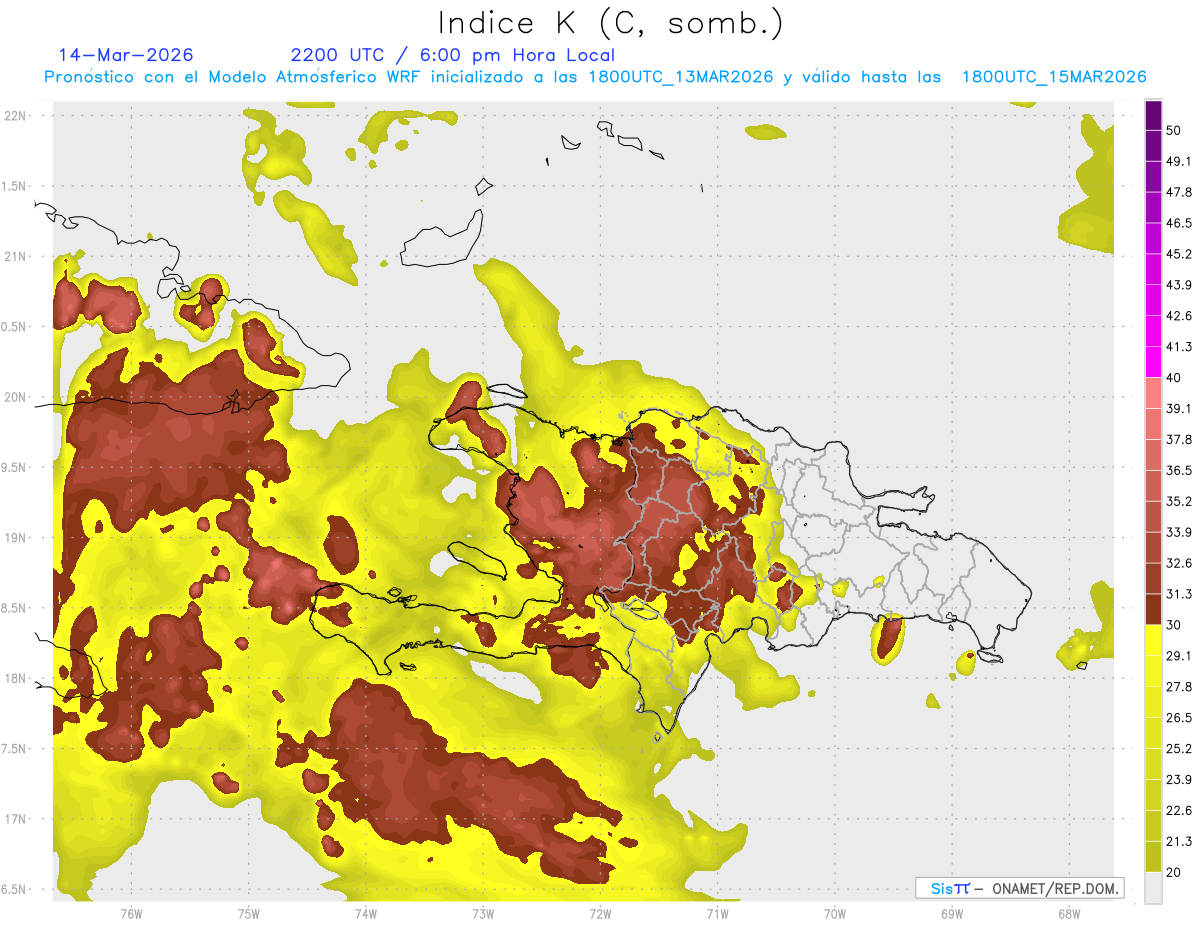Click the initialization stamp "1800UTC_13MAR2026"

(x=683, y=77)
